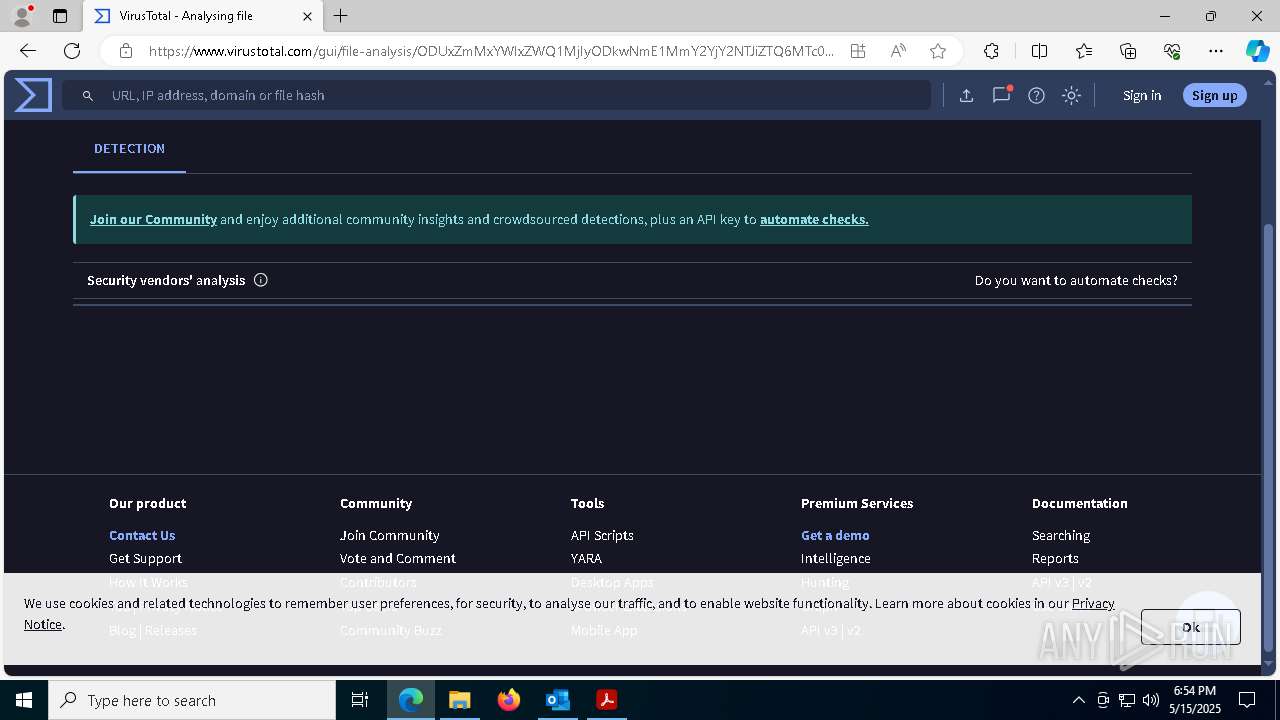The width and height of the screenshot is (1280, 720).
Task: Open File Explorer from the taskbar
Action: coord(460,700)
